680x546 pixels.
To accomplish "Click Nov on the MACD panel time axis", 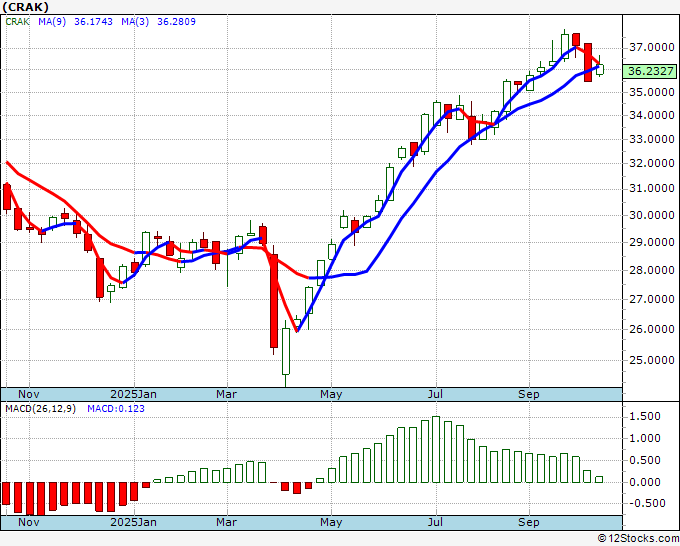I will (29, 522).
